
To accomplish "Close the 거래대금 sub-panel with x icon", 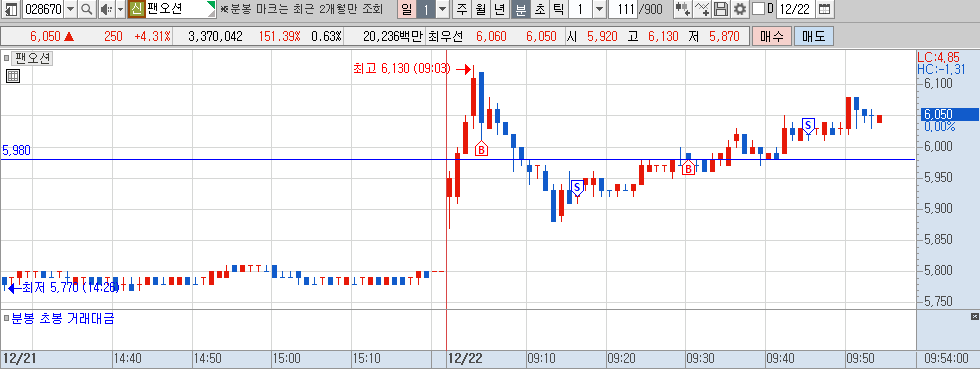I will pos(974,316).
